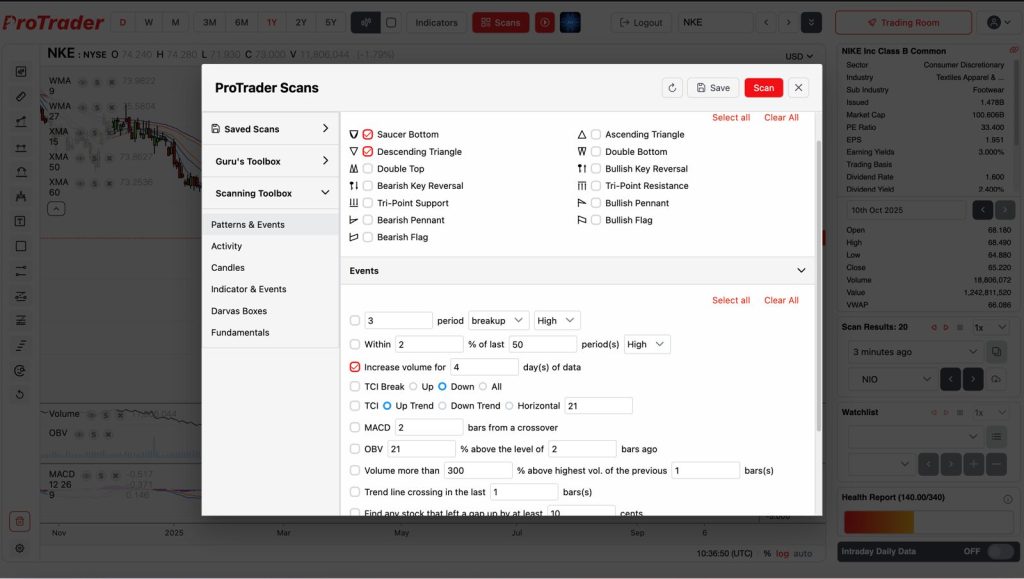The width and height of the screenshot is (1024, 579).
Task: Select the text tool icon in left sidebar
Action: 20,221
